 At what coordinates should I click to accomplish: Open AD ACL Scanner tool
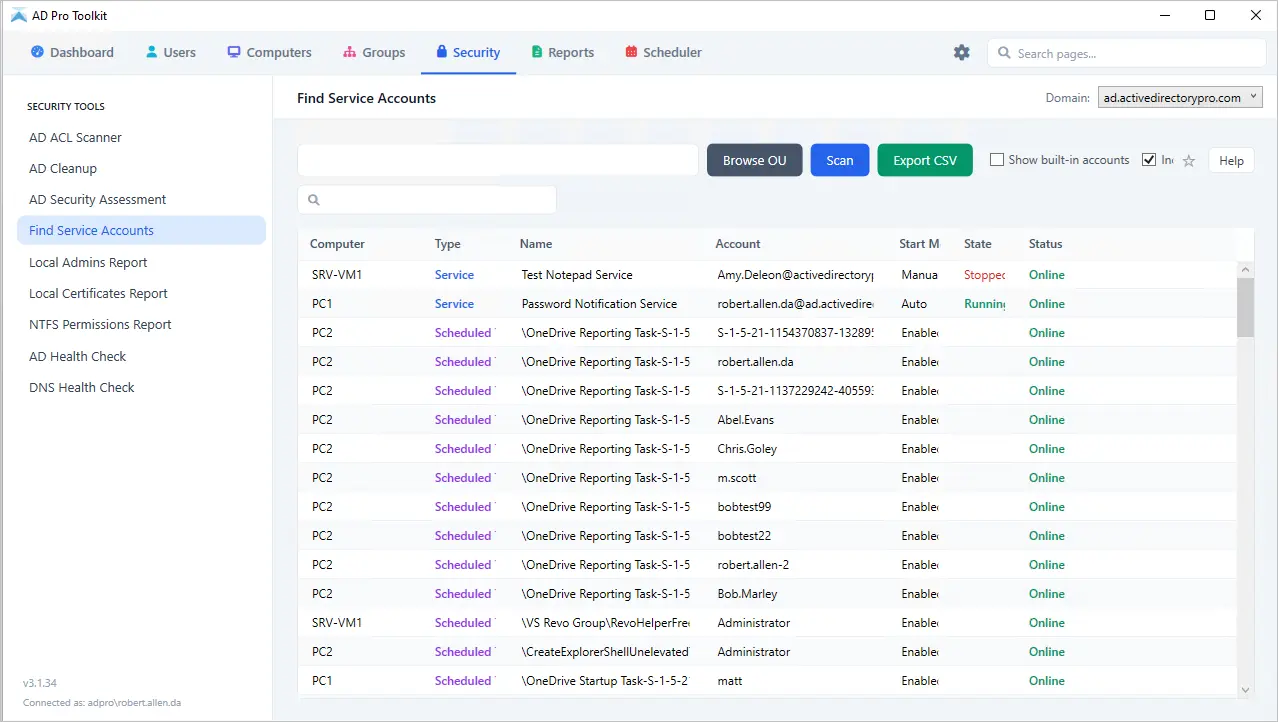(75, 137)
